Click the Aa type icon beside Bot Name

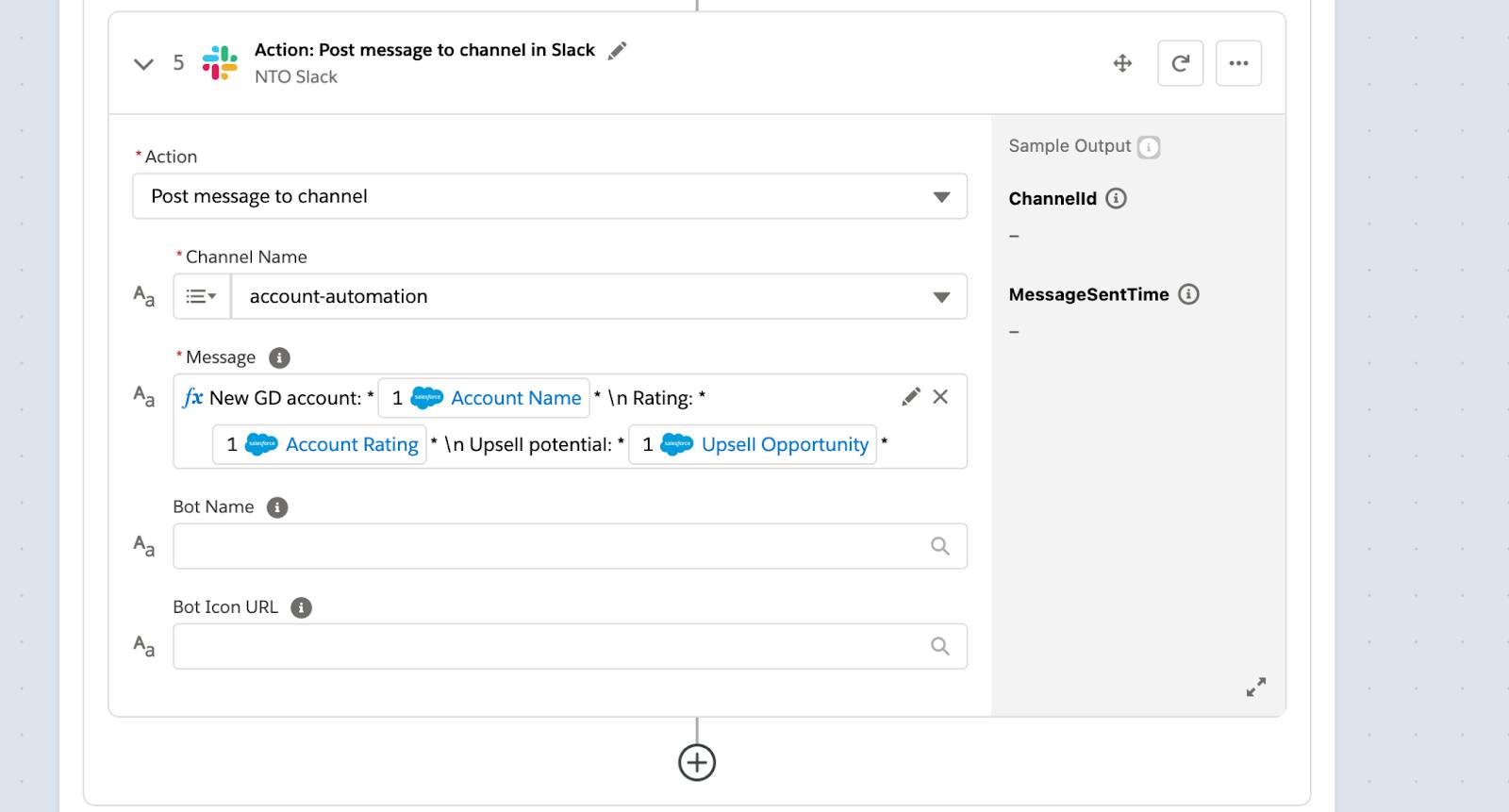coord(143,546)
